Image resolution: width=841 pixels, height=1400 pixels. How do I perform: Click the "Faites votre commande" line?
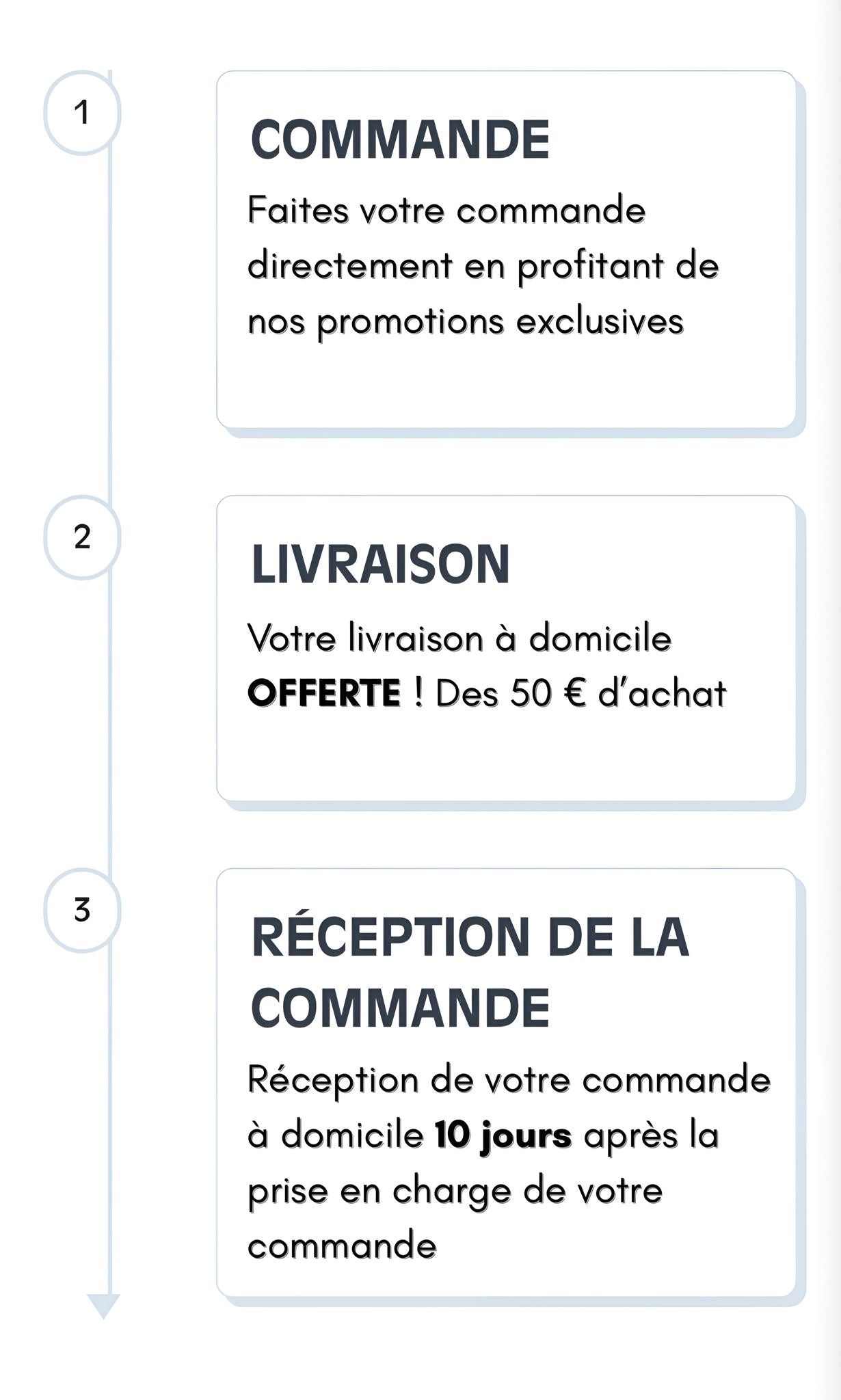point(446,210)
